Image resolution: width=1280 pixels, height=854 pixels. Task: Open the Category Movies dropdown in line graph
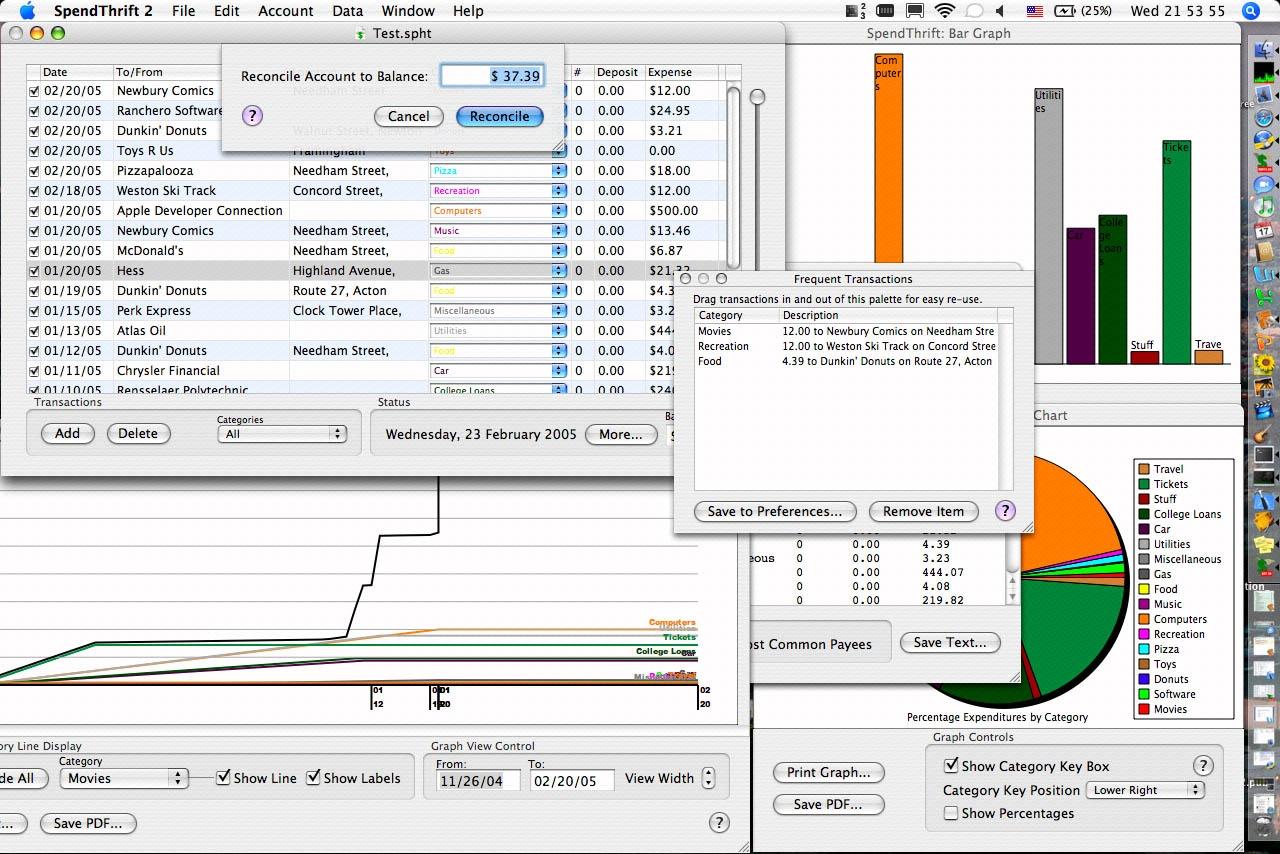coord(124,778)
